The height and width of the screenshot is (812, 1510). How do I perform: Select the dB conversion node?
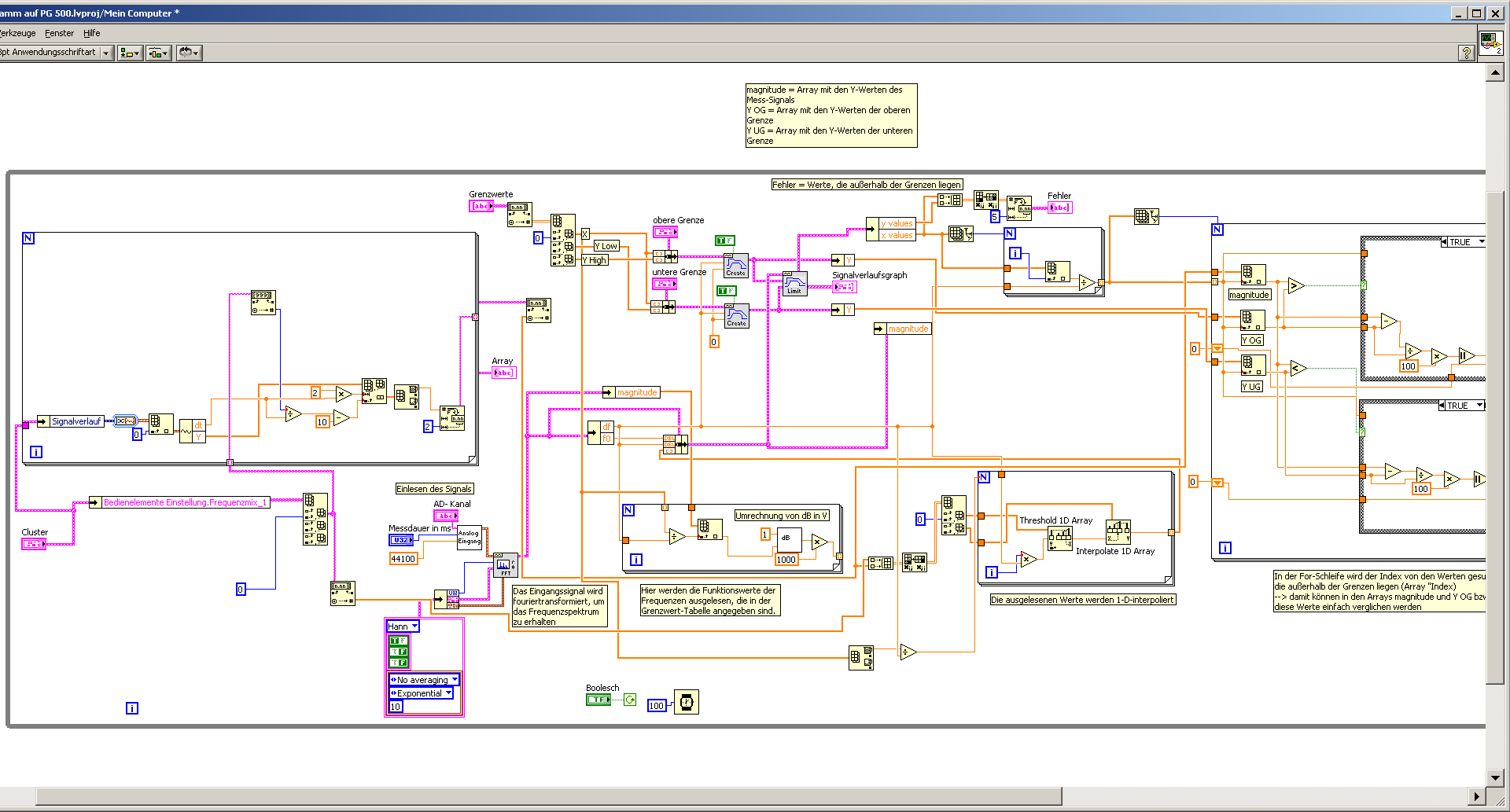789,538
